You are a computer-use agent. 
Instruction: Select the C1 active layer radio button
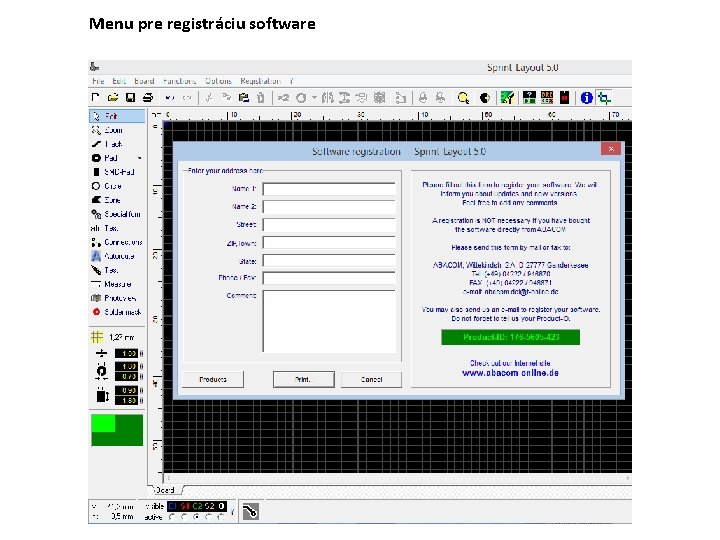[172, 517]
